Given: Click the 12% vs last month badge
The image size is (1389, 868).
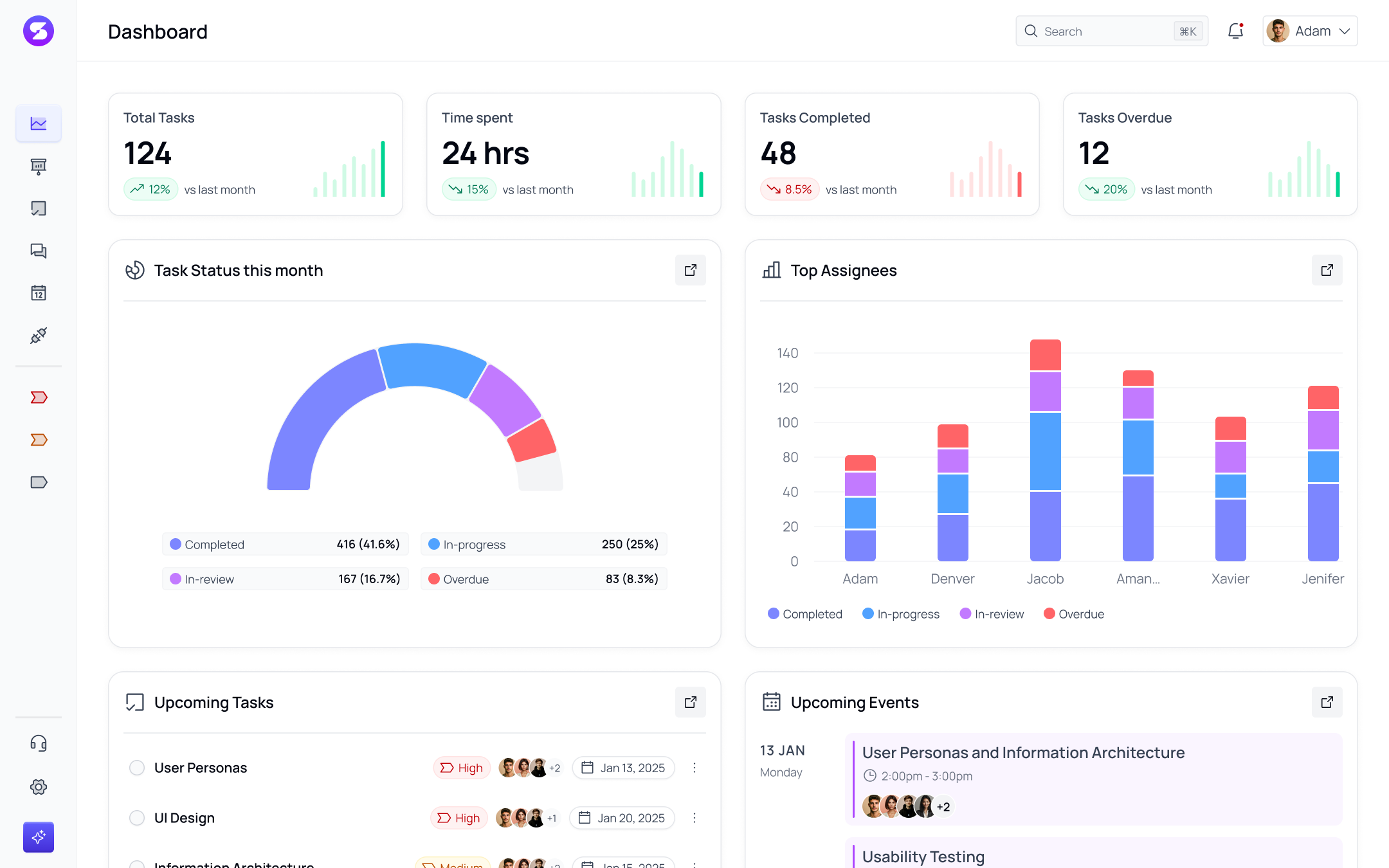Looking at the screenshot, I should (150, 189).
